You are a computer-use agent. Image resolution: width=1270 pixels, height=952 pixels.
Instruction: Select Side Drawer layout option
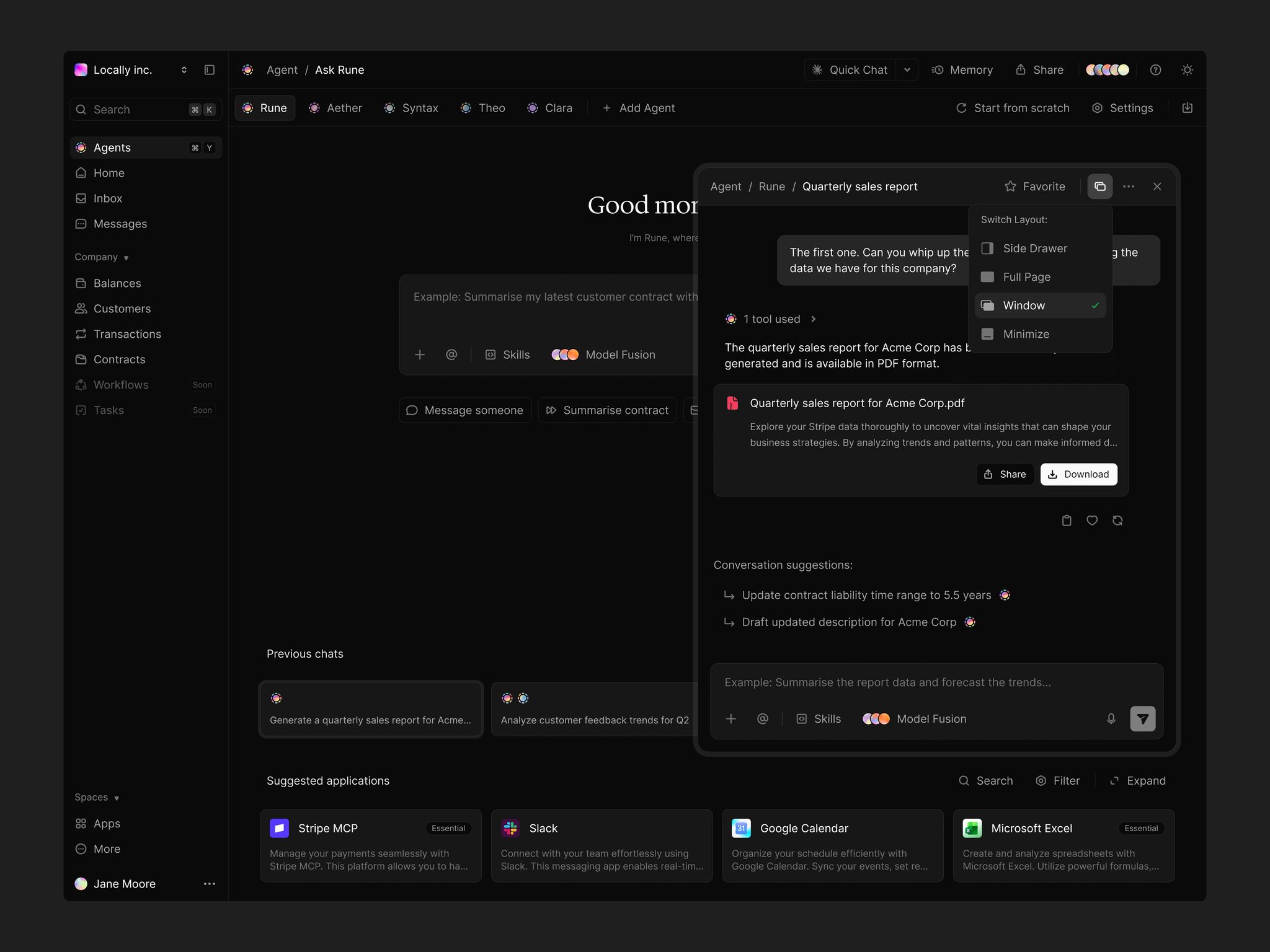click(x=1040, y=249)
